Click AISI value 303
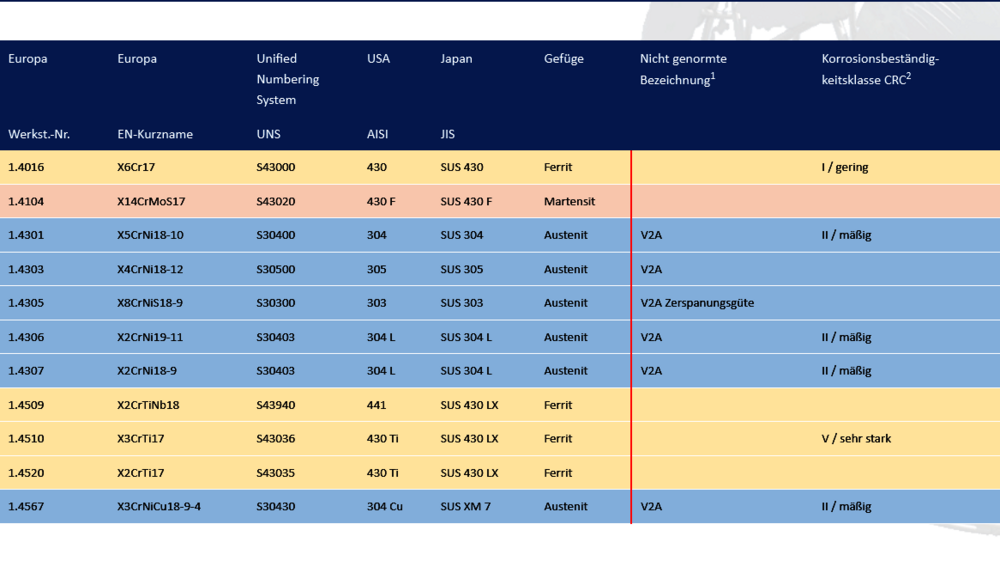The width and height of the screenshot is (1000, 567). pos(376,303)
